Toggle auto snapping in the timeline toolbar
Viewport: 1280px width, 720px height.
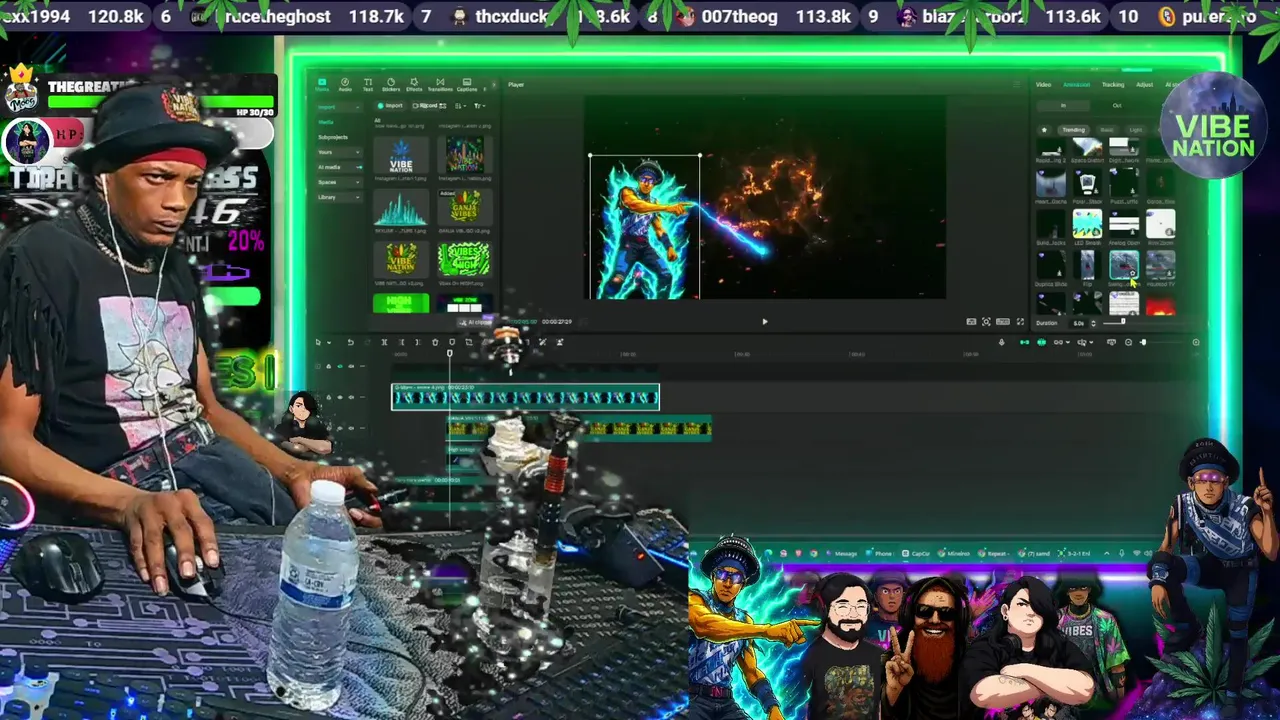[x=1041, y=343]
